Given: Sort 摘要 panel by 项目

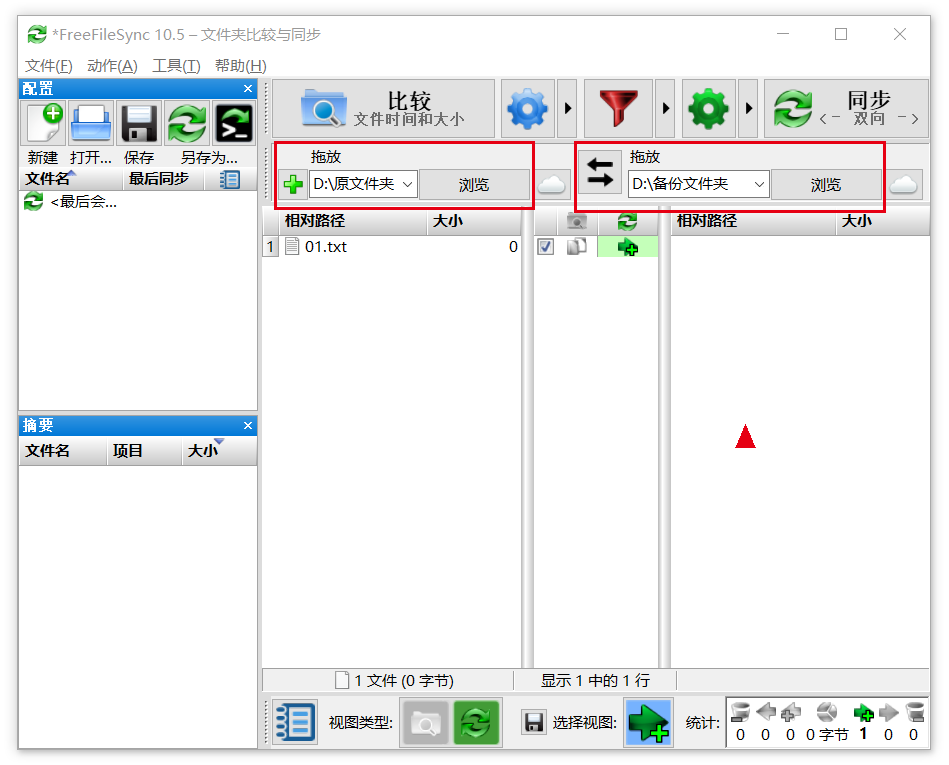Looking at the screenshot, I should 145,451.
